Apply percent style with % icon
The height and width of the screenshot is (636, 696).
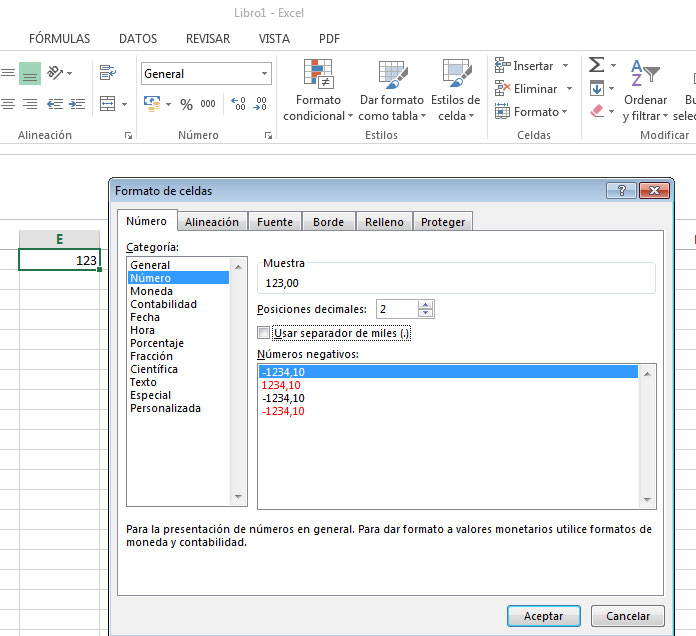(x=186, y=105)
